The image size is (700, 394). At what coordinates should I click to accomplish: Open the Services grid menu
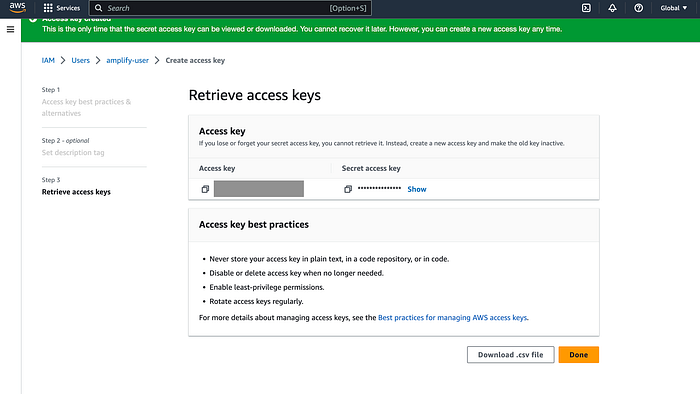point(62,8)
